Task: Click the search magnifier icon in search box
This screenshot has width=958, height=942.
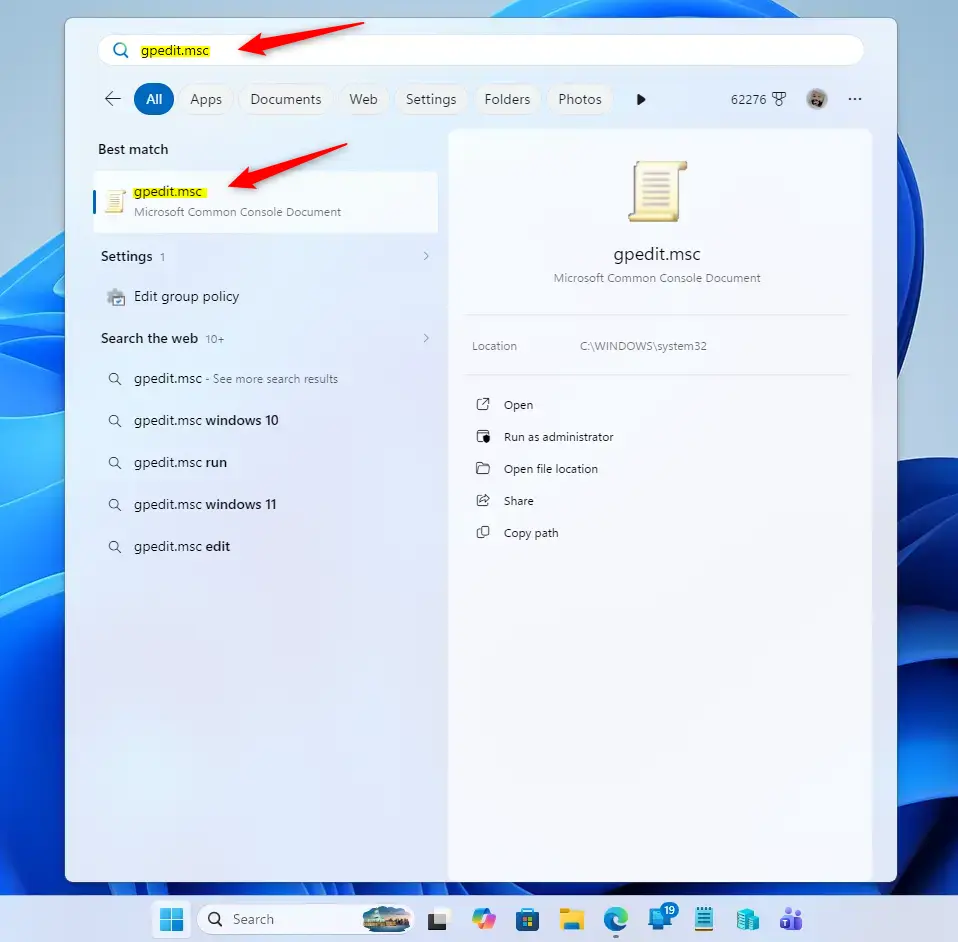Action: tap(121, 50)
